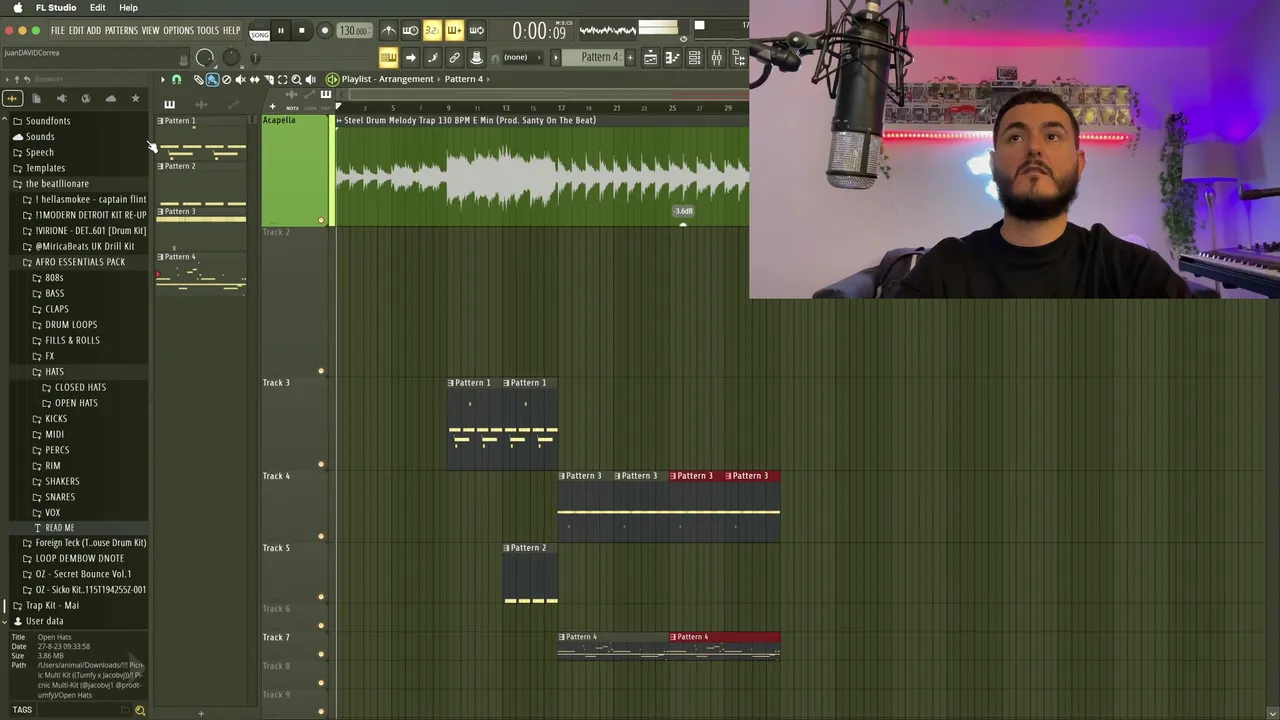
Task: Adjust the master volume knob
Action: click(204, 58)
